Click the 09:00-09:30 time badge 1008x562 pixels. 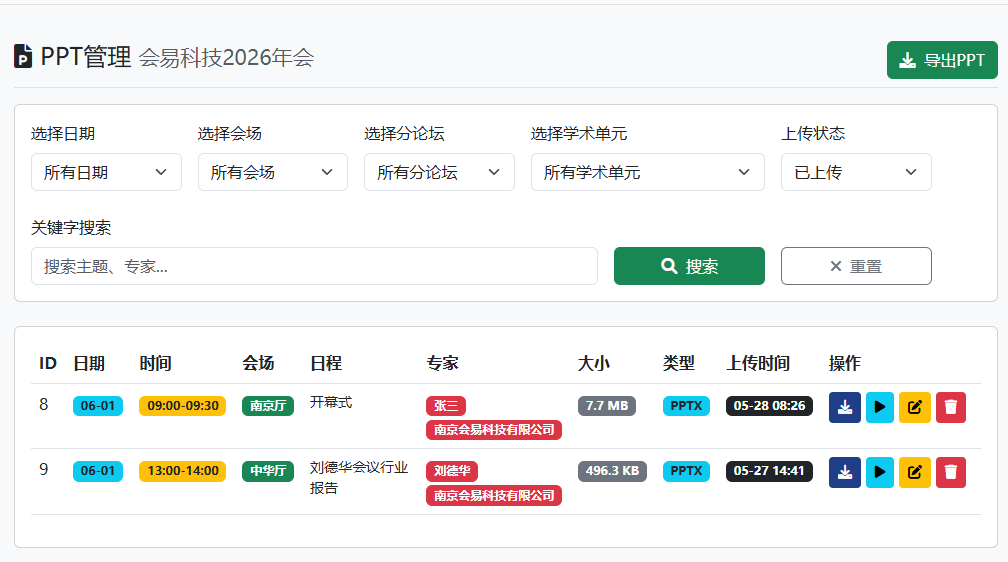(x=183, y=406)
